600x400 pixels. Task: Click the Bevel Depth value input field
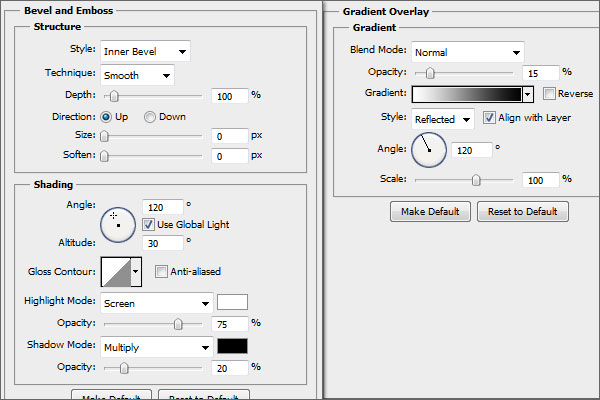229,96
